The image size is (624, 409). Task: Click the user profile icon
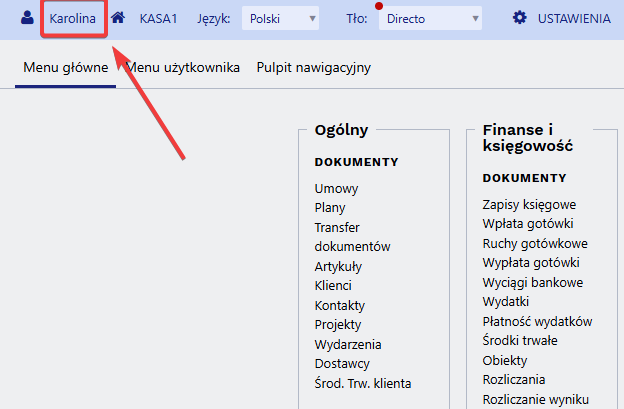[27, 18]
